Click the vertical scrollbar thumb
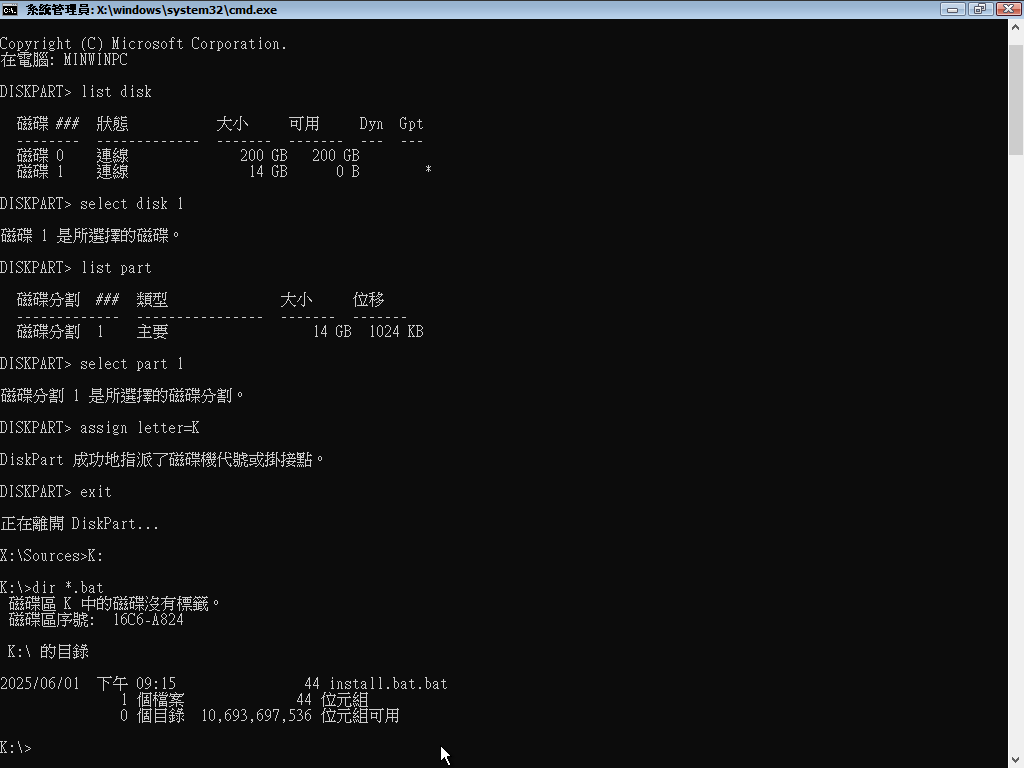Screen dimensions: 1024x768 click(1016, 95)
